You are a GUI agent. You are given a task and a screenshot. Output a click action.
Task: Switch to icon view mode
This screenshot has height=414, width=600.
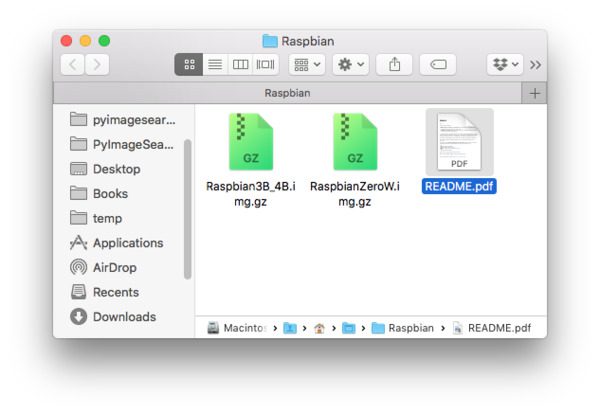189,64
